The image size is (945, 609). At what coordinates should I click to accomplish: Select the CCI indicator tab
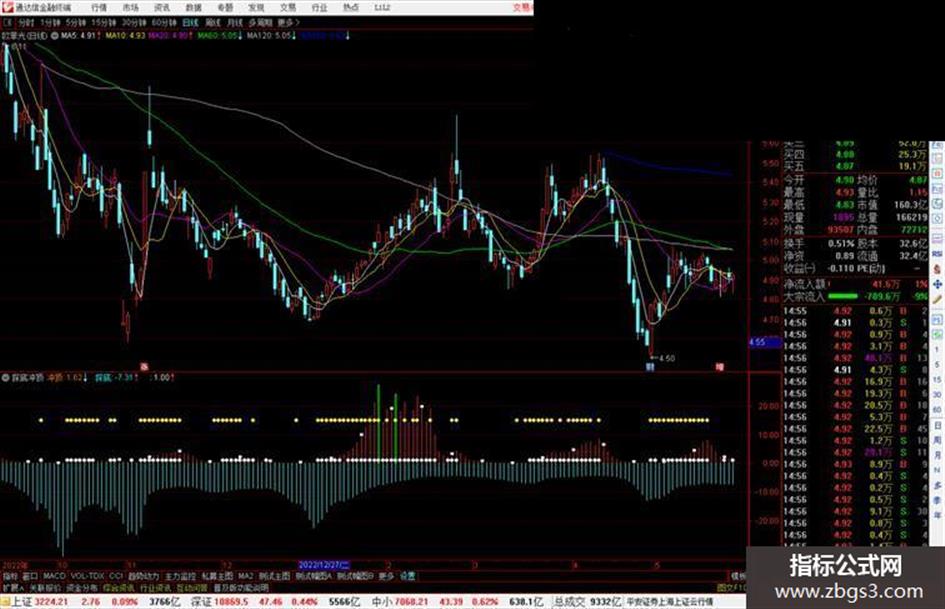pyautogui.click(x=116, y=576)
